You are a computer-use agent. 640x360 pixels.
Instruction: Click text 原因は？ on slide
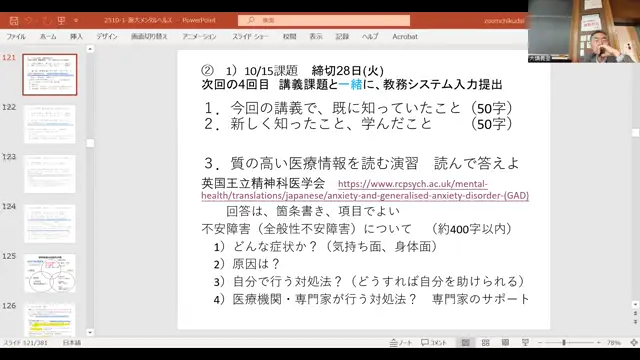coord(256,264)
